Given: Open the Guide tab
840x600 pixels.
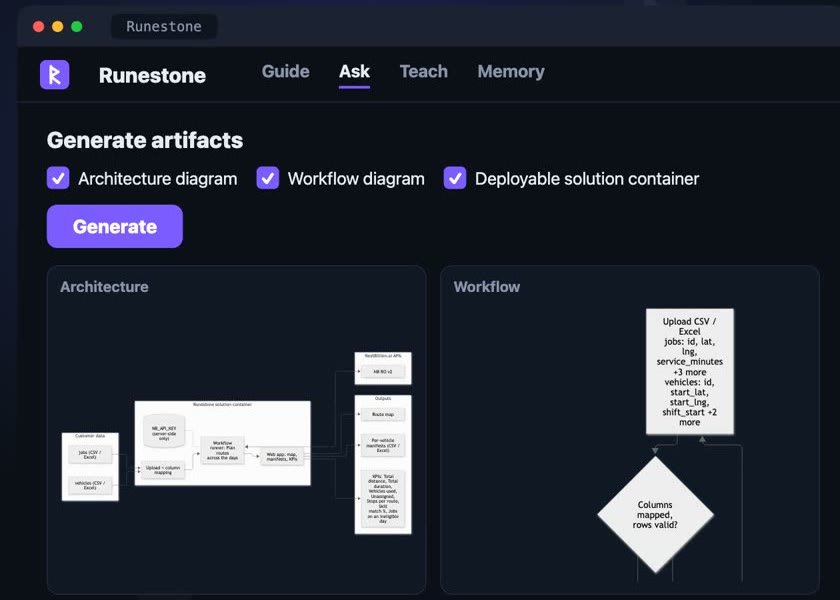Looking at the screenshot, I should [286, 71].
